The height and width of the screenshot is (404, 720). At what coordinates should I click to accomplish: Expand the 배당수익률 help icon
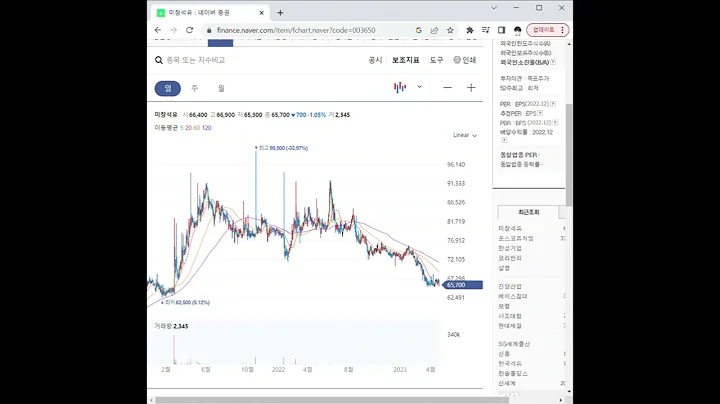point(504,140)
